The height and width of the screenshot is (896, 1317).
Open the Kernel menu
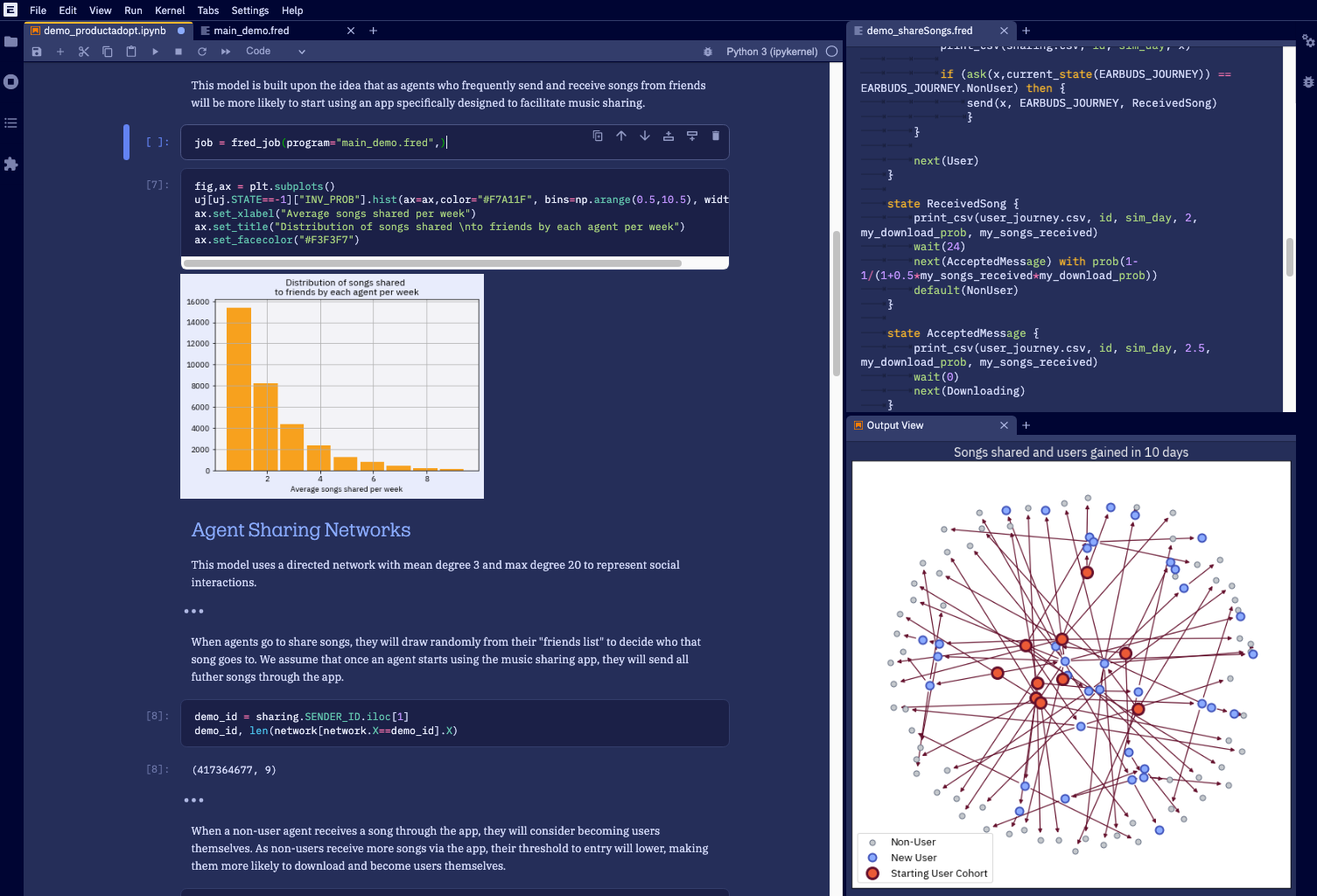point(170,10)
